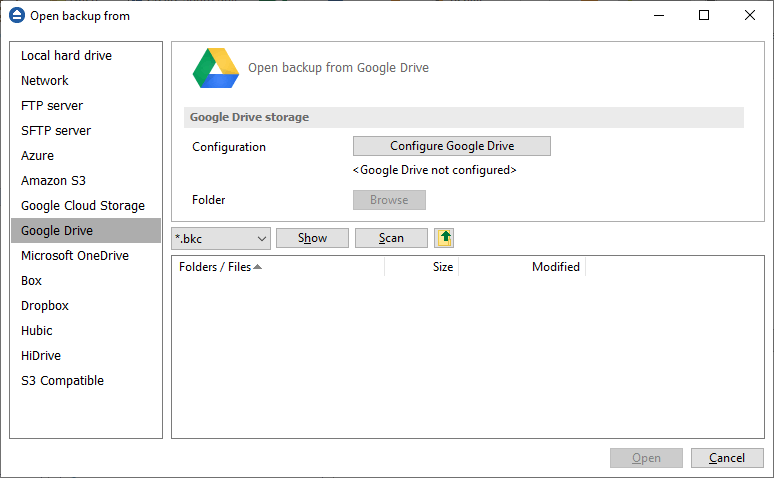The width and height of the screenshot is (774, 478).
Task: Select Network source
Action: (x=86, y=80)
